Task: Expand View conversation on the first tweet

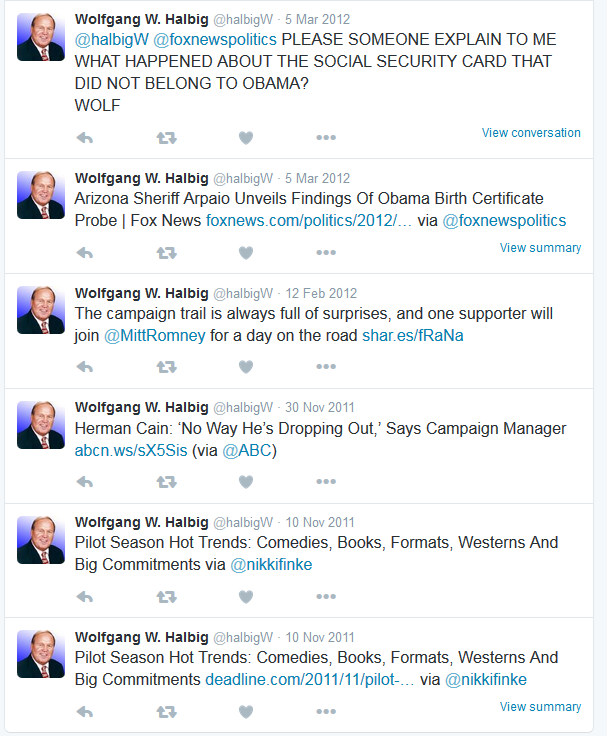Action: (531, 133)
